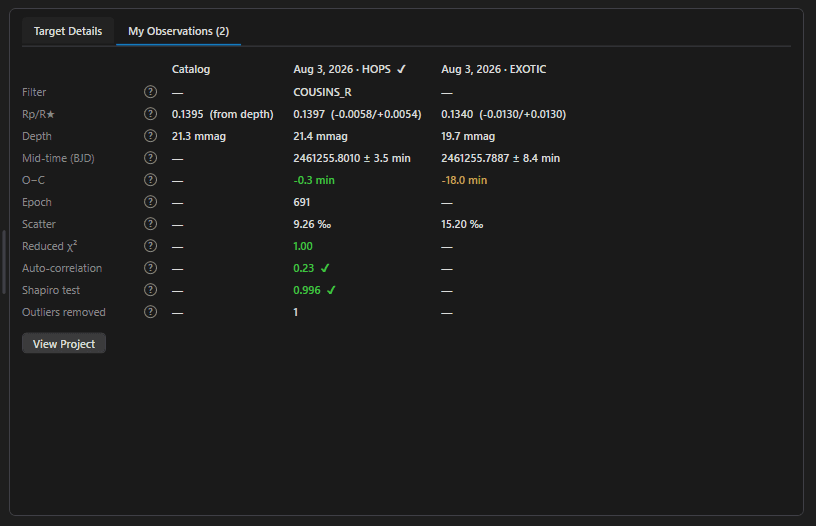Click the Outliers removed row label
The width and height of the screenshot is (816, 526).
[x=63, y=312]
